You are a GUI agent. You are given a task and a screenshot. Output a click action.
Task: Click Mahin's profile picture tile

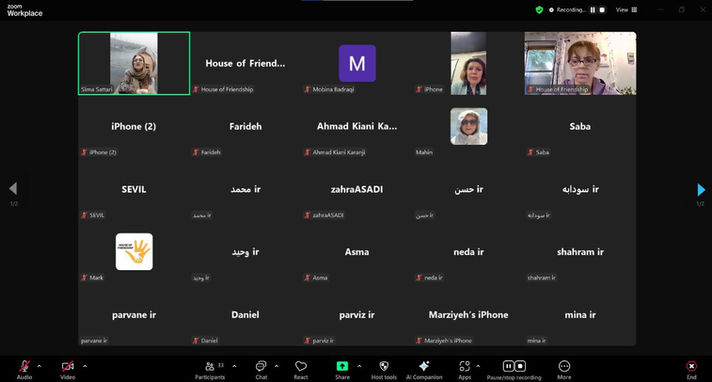[x=469, y=126]
